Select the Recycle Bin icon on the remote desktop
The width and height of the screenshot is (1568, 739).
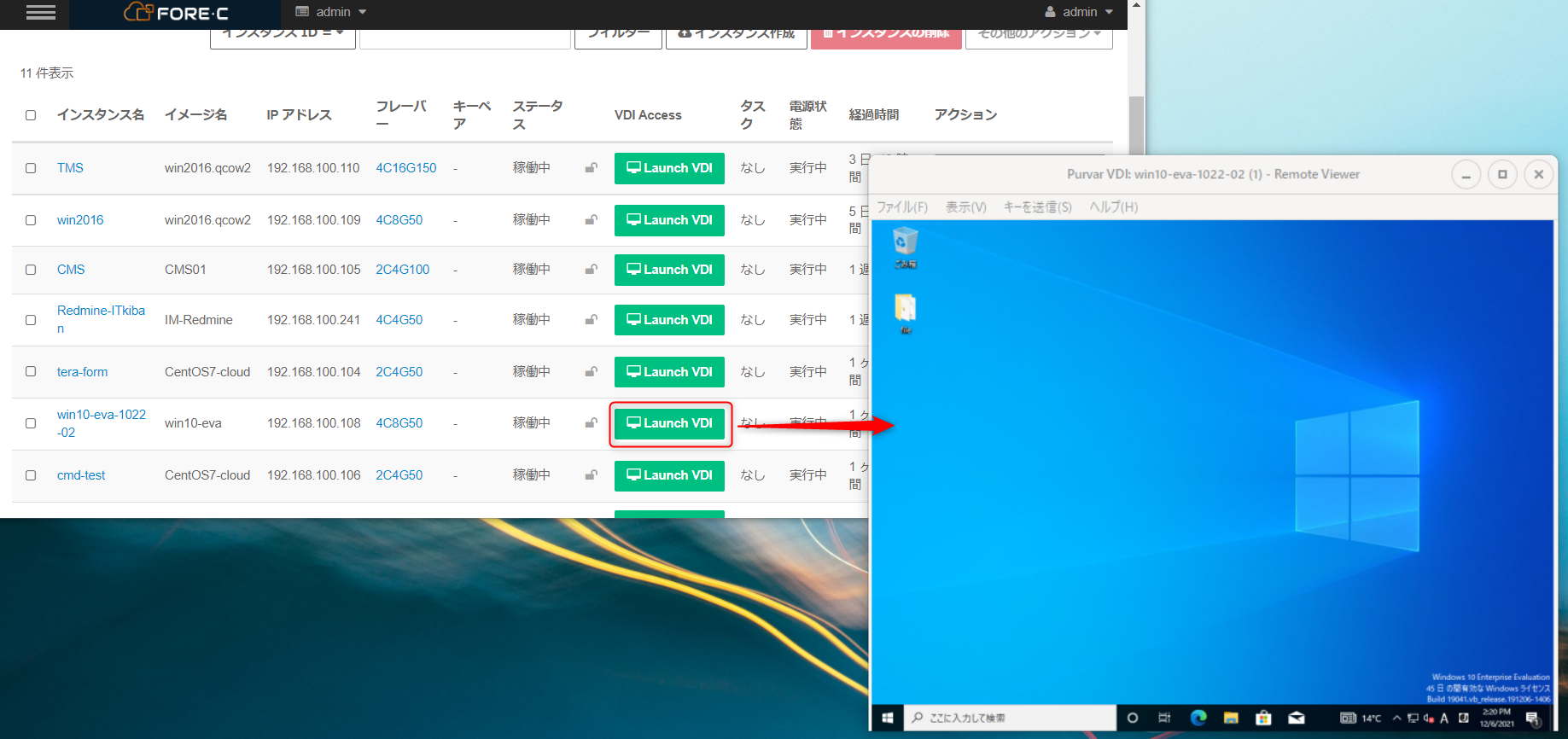905,247
